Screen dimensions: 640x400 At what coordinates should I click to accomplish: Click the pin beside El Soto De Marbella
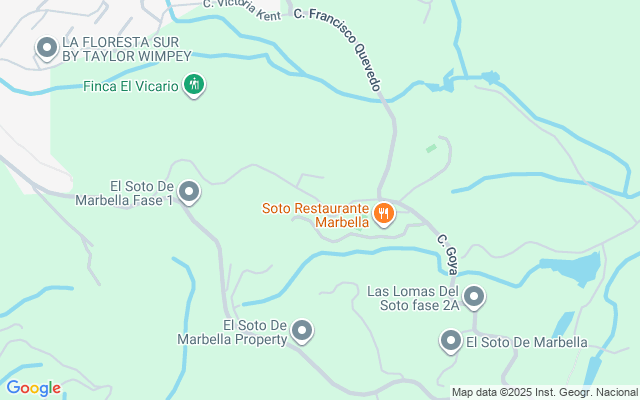coord(451,341)
